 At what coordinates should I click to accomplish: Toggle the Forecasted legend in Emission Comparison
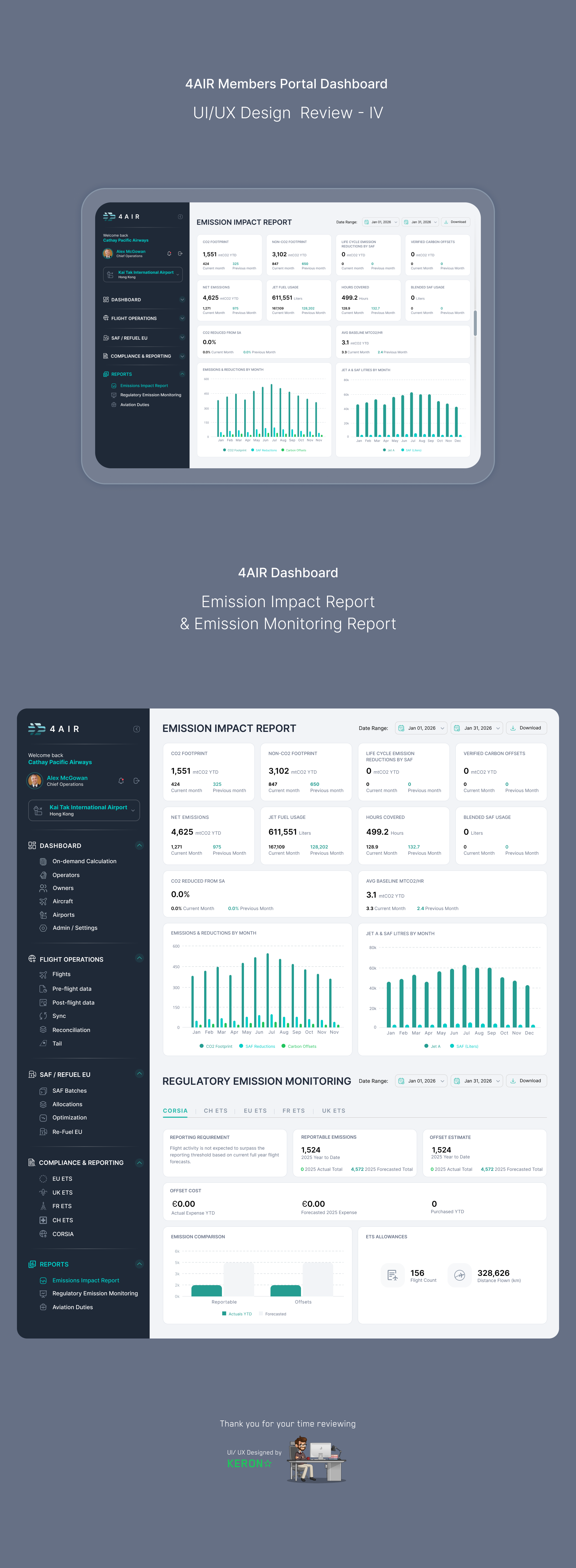pyautogui.click(x=275, y=1314)
